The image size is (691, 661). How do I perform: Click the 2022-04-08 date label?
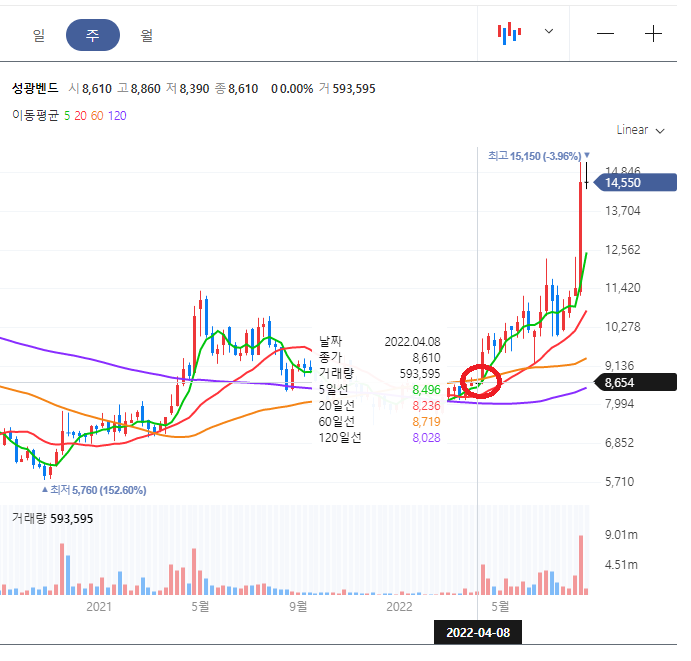[478, 632]
